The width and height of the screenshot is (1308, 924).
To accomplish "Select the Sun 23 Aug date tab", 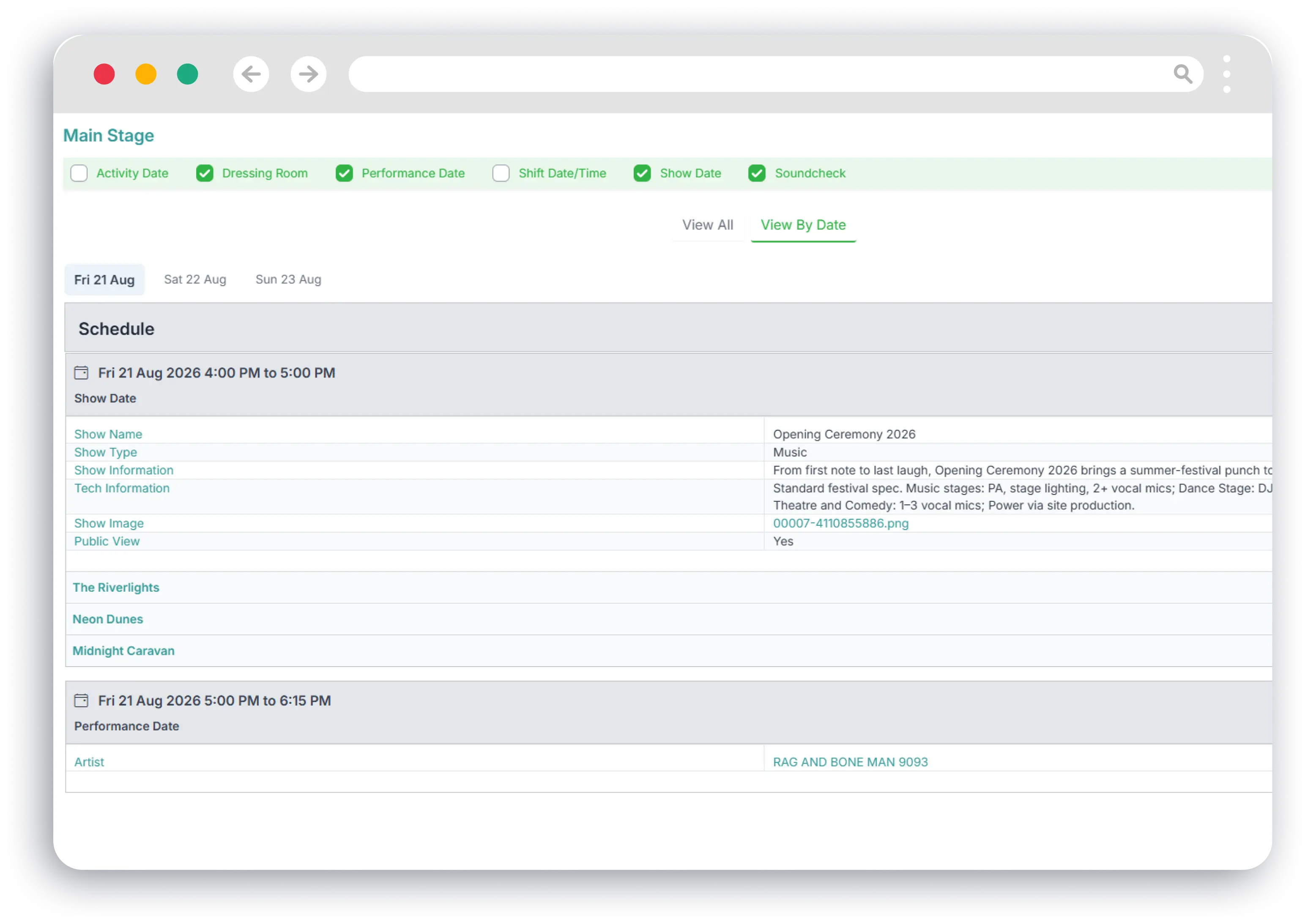I will [x=288, y=280].
